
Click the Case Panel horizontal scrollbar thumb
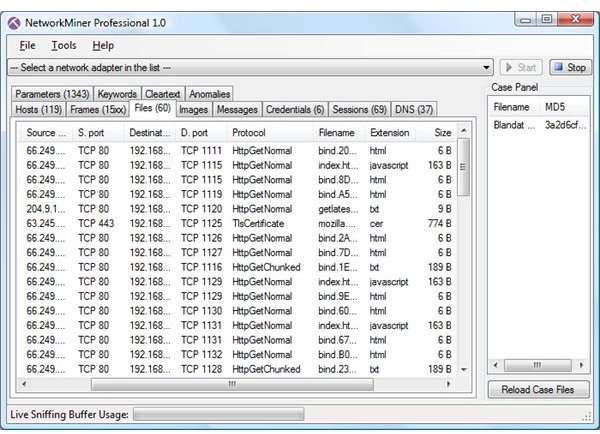(x=538, y=365)
